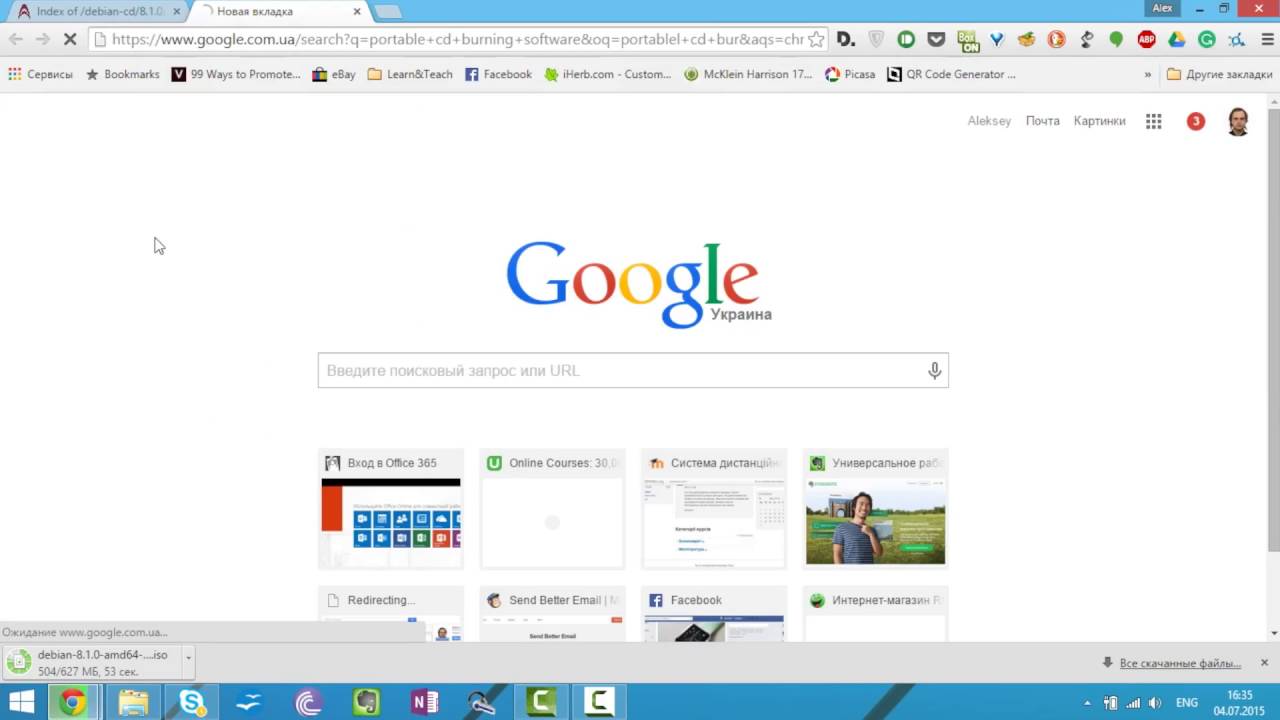Open the DuckDuckGo extension icon
Screen dimensions: 1280x720
point(1056,40)
